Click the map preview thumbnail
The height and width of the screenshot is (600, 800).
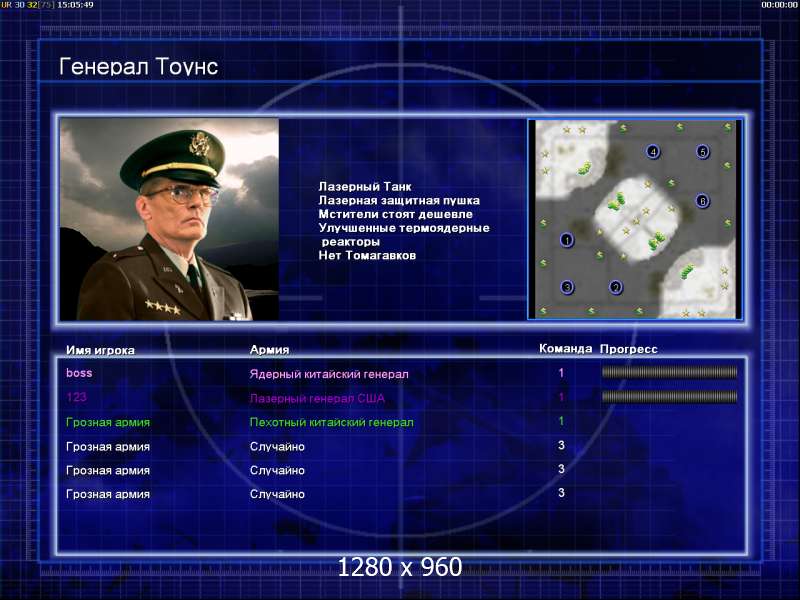point(634,219)
